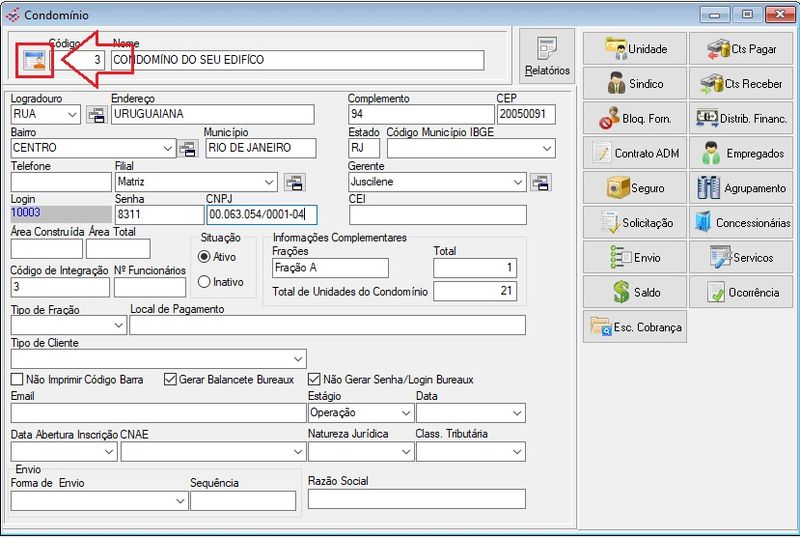Click the lookup icon beside Gerente
Image resolution: width=800 pixels, height=538 pixels.
540,182
